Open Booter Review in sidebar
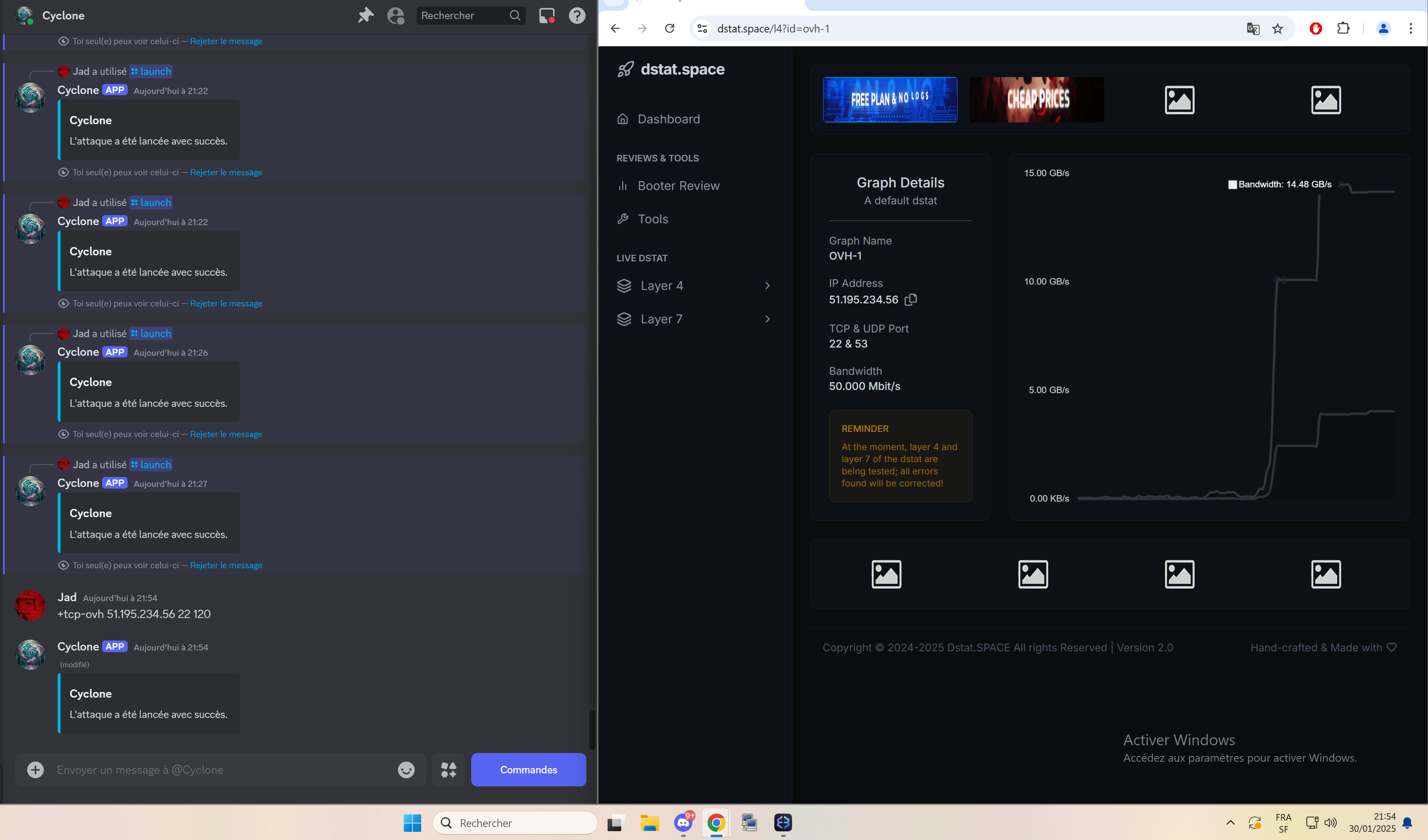This screenshot has height=840, width=1428. (678, 186)
